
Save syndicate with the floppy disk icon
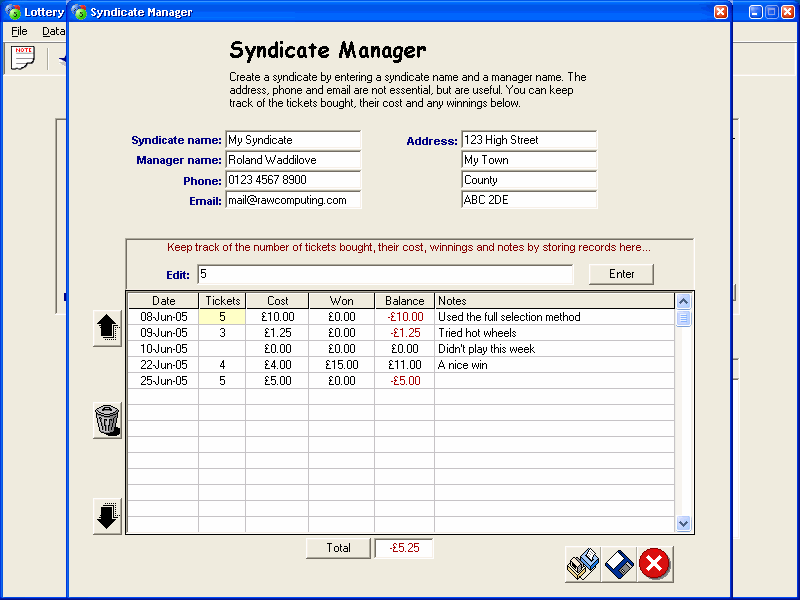pos(619,564)
